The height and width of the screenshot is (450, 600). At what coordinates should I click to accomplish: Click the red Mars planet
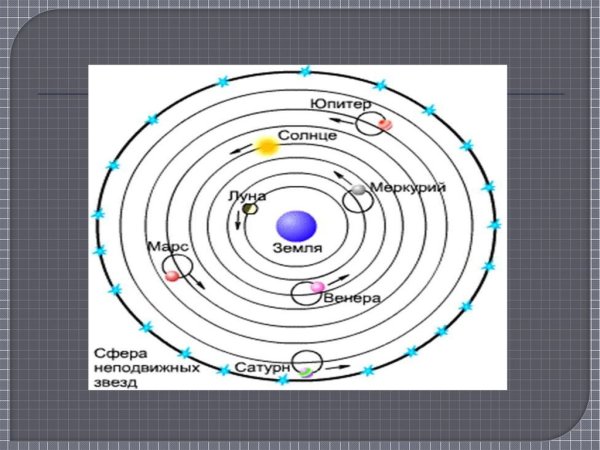[x=172, y=276]
